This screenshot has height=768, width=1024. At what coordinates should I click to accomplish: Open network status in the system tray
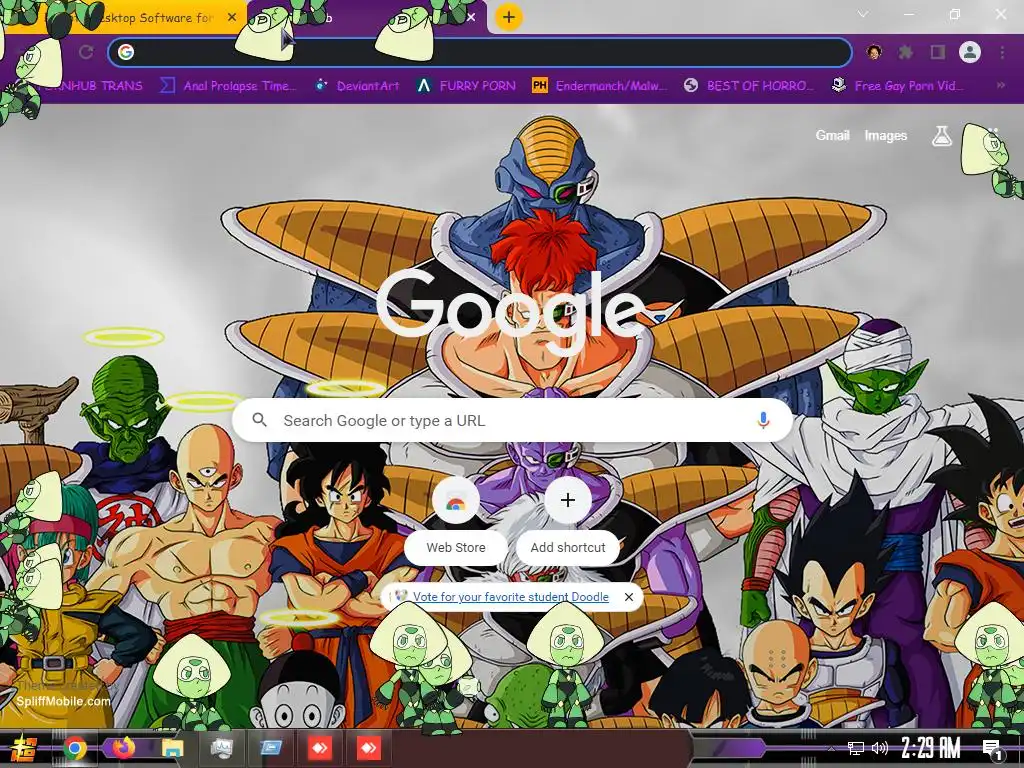click(x=856, y=748)
